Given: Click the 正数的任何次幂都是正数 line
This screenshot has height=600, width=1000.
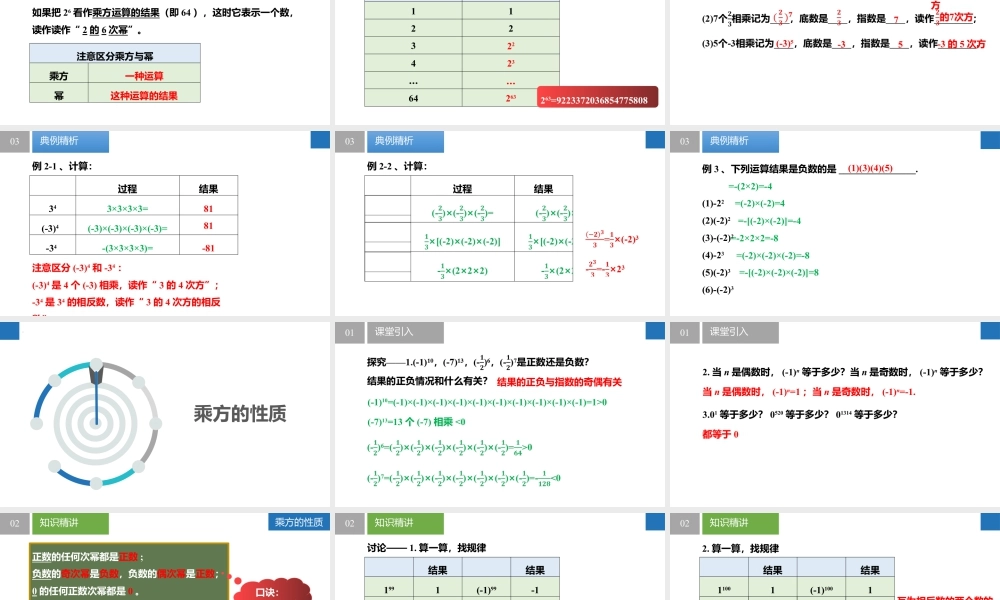Looking at the screenshot, I should [88, 557].
